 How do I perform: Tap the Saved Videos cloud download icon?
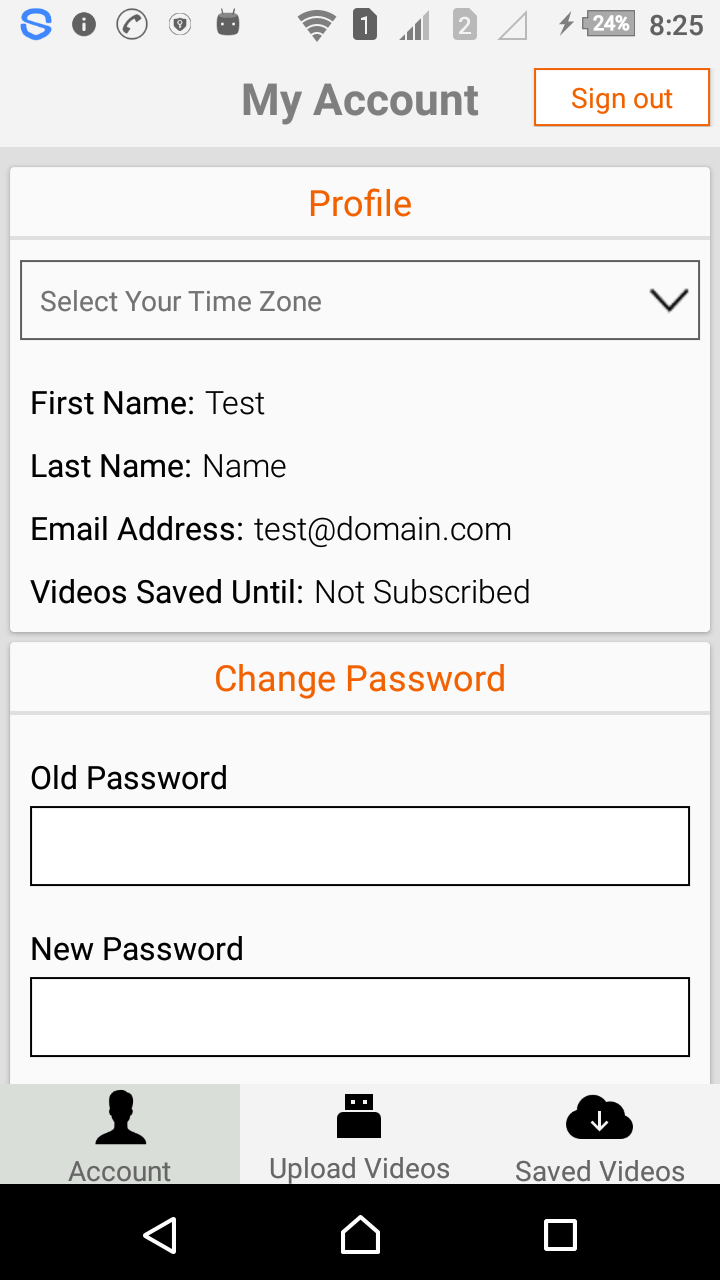coord(599,1117)
